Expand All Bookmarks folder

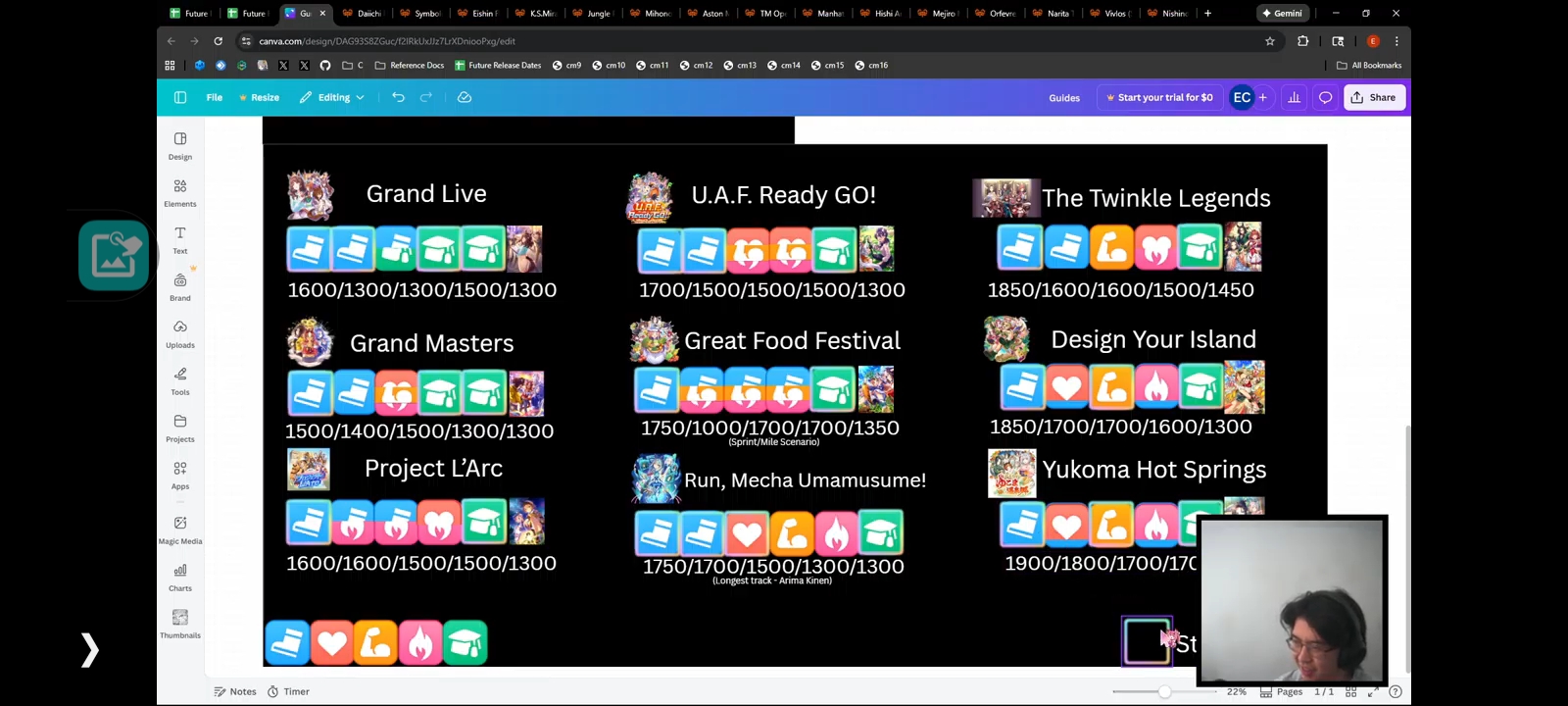click(x=1369, y=66)
